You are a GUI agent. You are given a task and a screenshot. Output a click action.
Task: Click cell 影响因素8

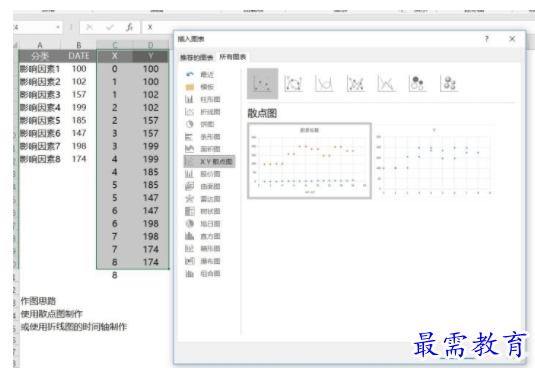click(x=40, y=159)
